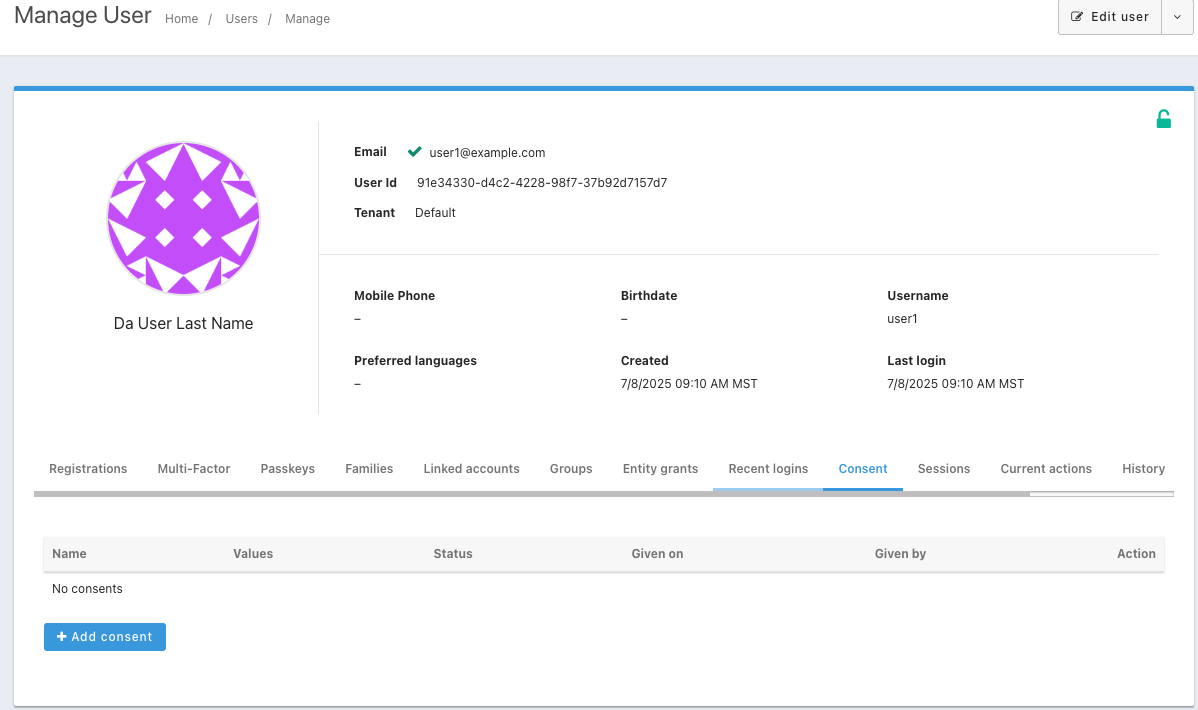The image size is (1198, 710).
Task: View the Entity grants tab
Action: pyautogui.click(x=660, y=468)
